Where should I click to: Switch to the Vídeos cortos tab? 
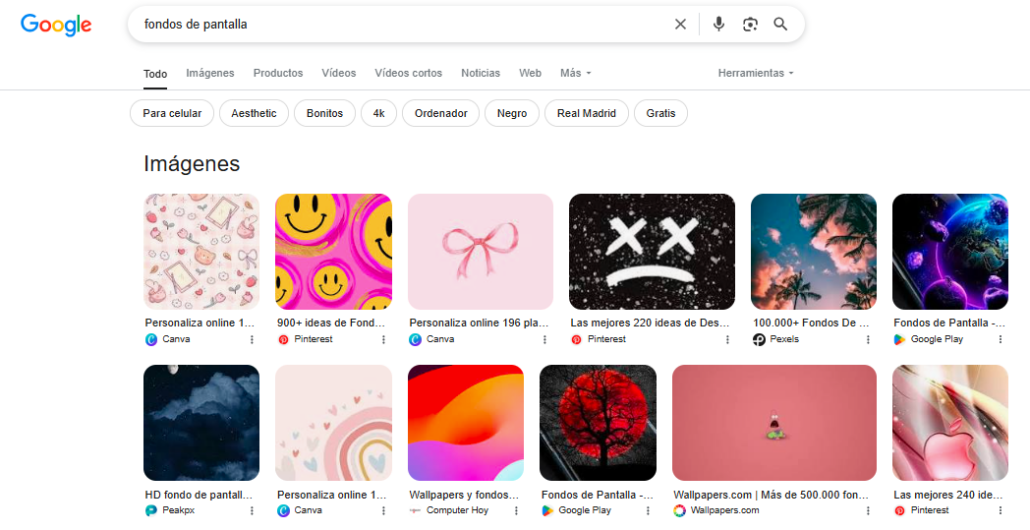click(408, 73)
